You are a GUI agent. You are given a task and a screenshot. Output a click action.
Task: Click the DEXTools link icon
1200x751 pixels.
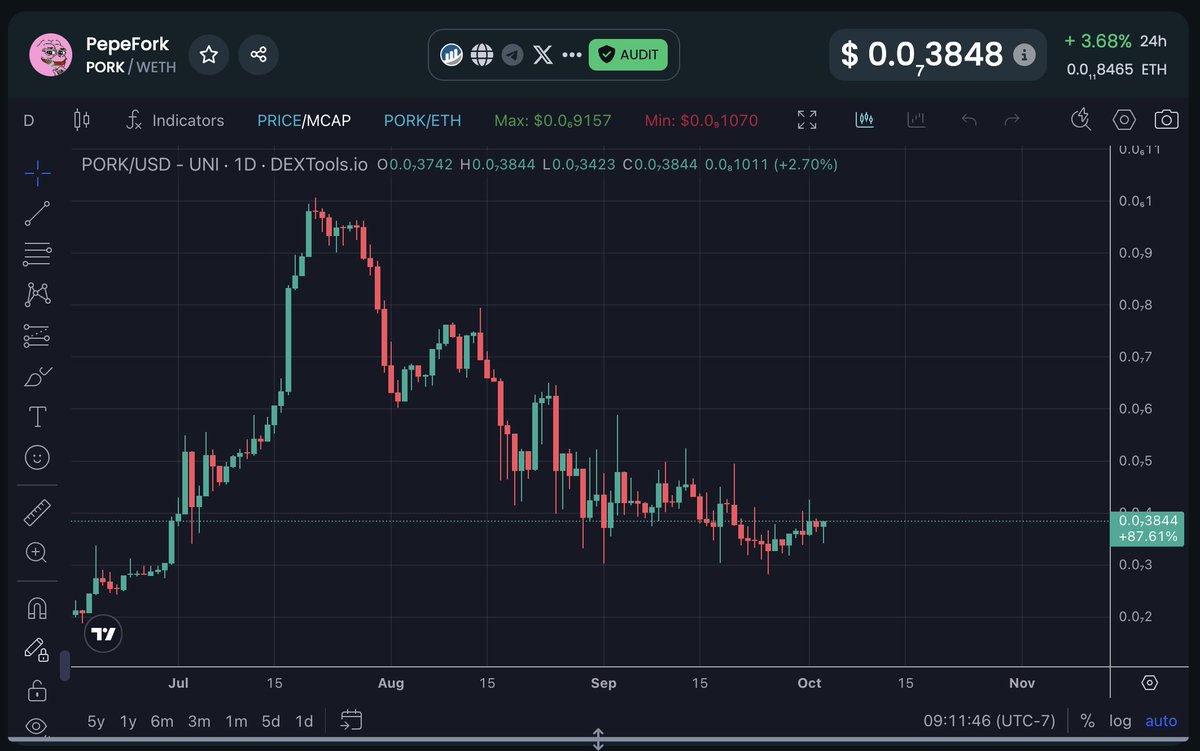451,54
